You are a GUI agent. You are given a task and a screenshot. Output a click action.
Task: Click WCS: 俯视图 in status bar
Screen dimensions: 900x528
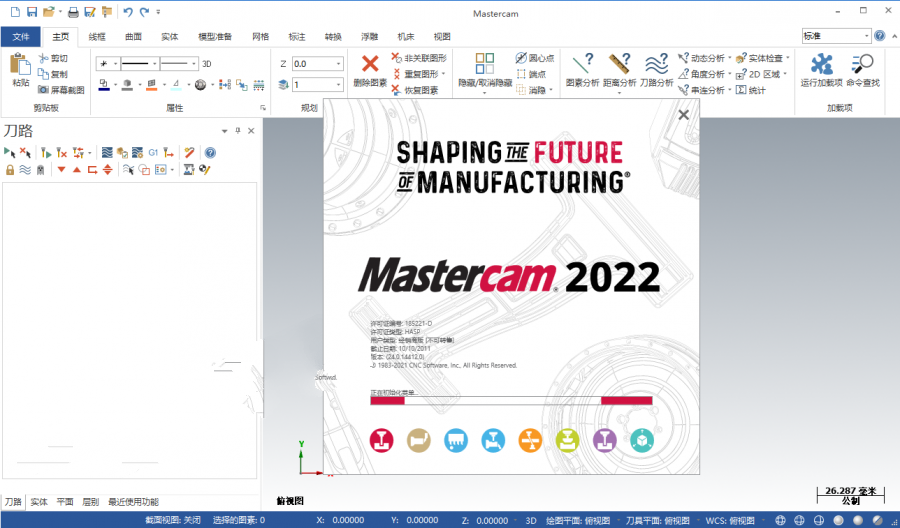[x=730, y=521]
